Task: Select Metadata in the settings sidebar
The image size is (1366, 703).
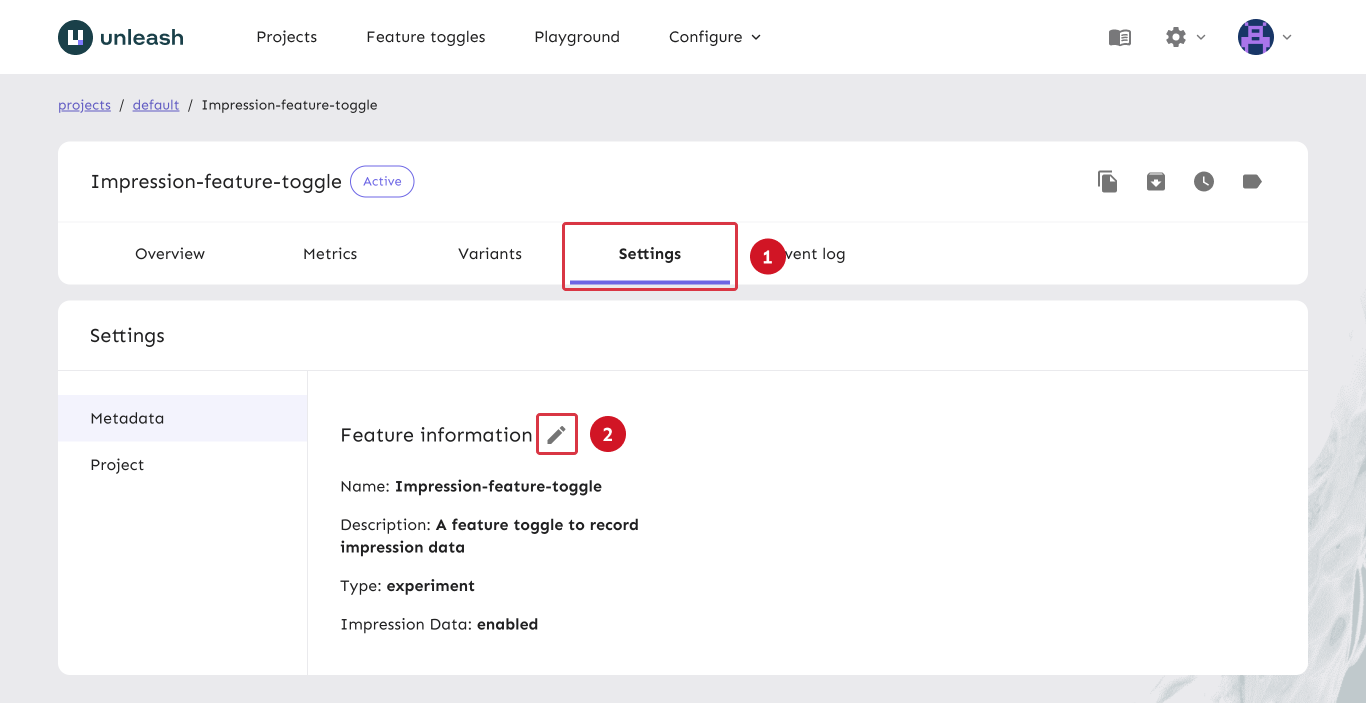Action: click(x=127, y=418)
